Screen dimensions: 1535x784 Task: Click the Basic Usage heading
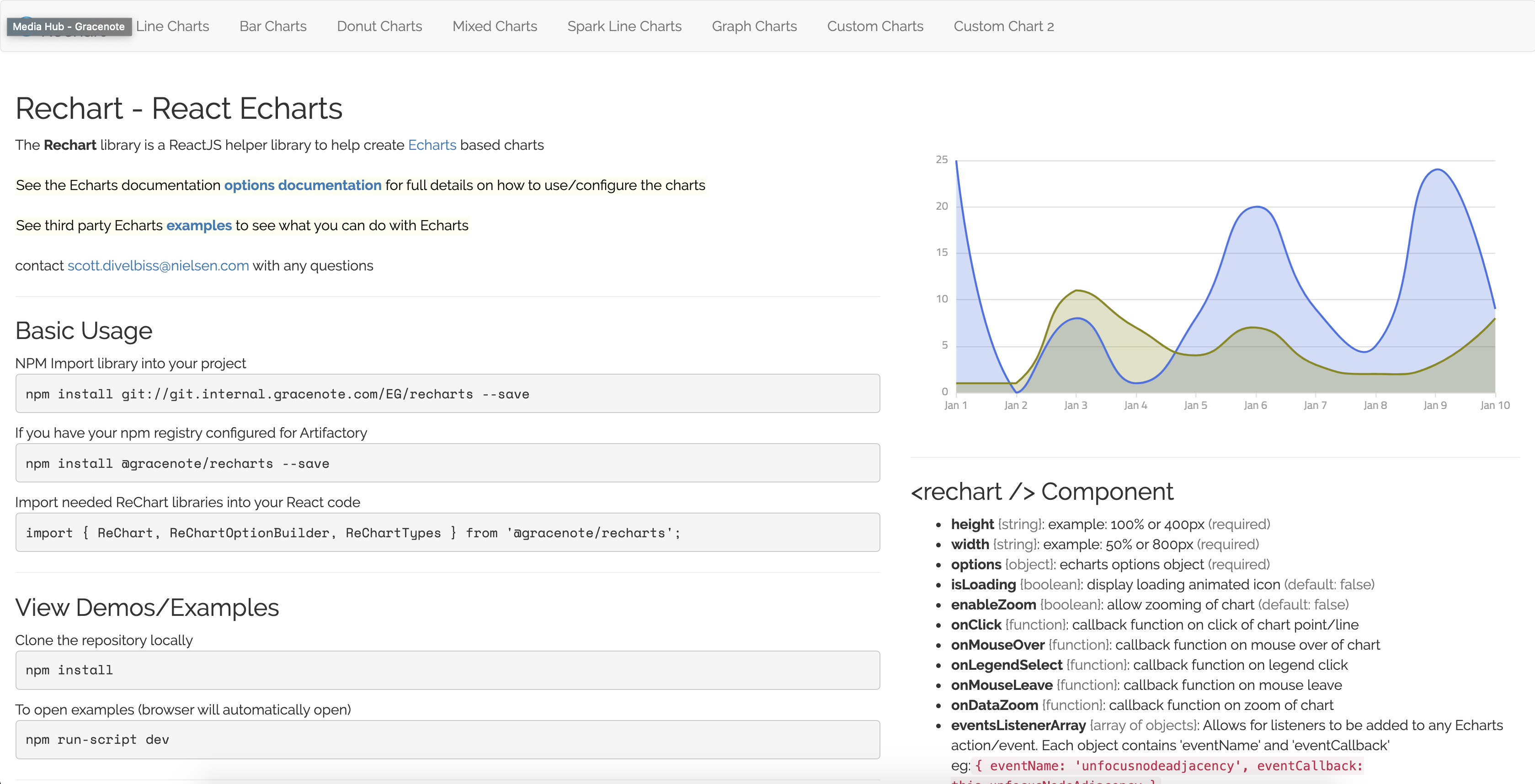tap(84, 331)
